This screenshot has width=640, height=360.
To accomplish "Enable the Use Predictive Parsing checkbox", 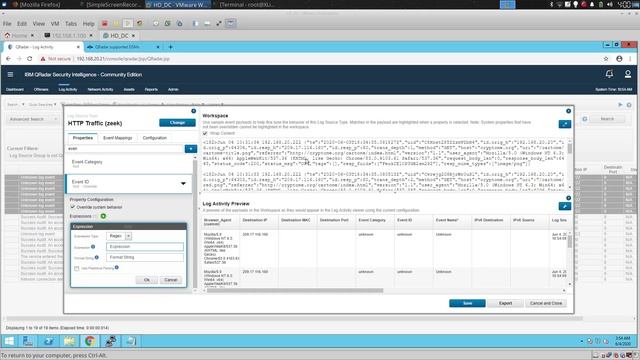I will click(77, 268).
